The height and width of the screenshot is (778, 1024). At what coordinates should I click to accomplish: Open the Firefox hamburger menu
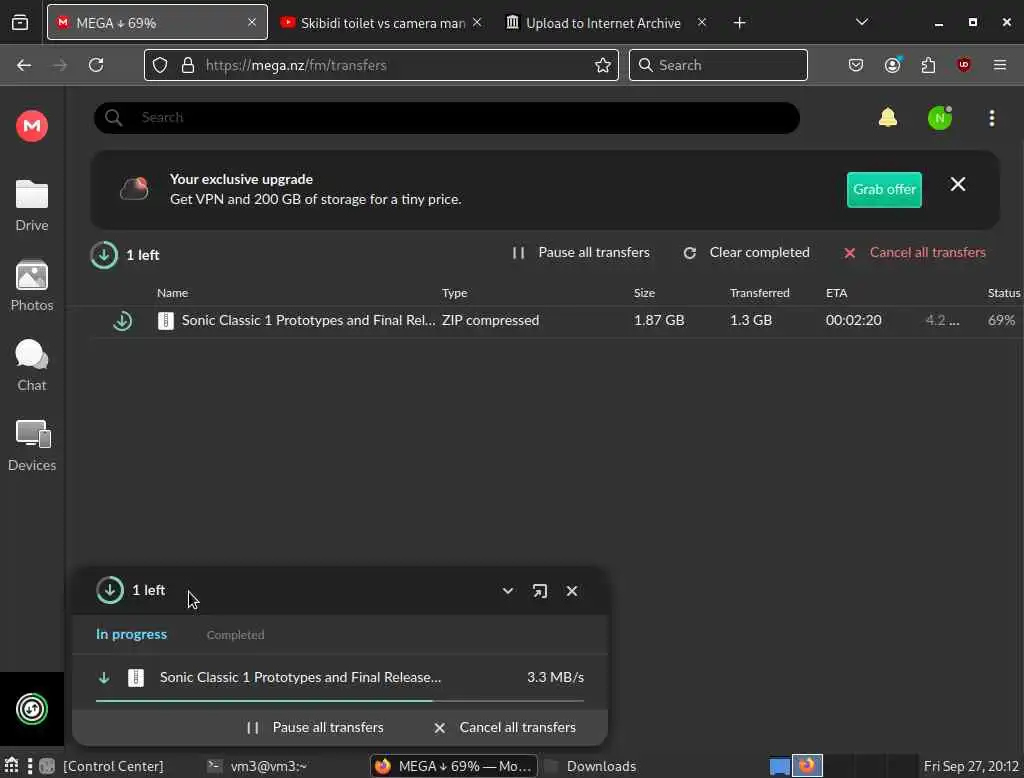(1000, 65)
